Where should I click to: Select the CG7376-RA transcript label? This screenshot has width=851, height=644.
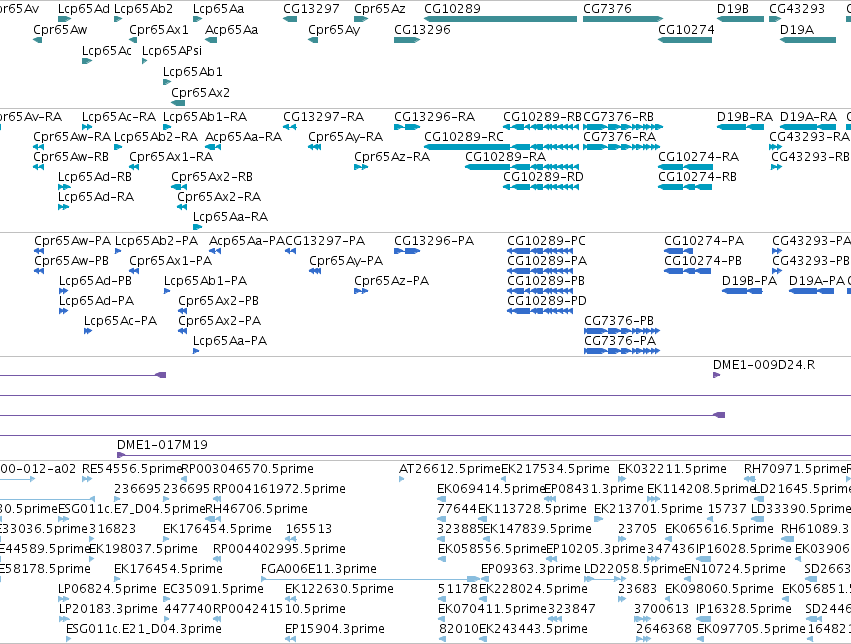pyautogui.click(x=619, y=137)
